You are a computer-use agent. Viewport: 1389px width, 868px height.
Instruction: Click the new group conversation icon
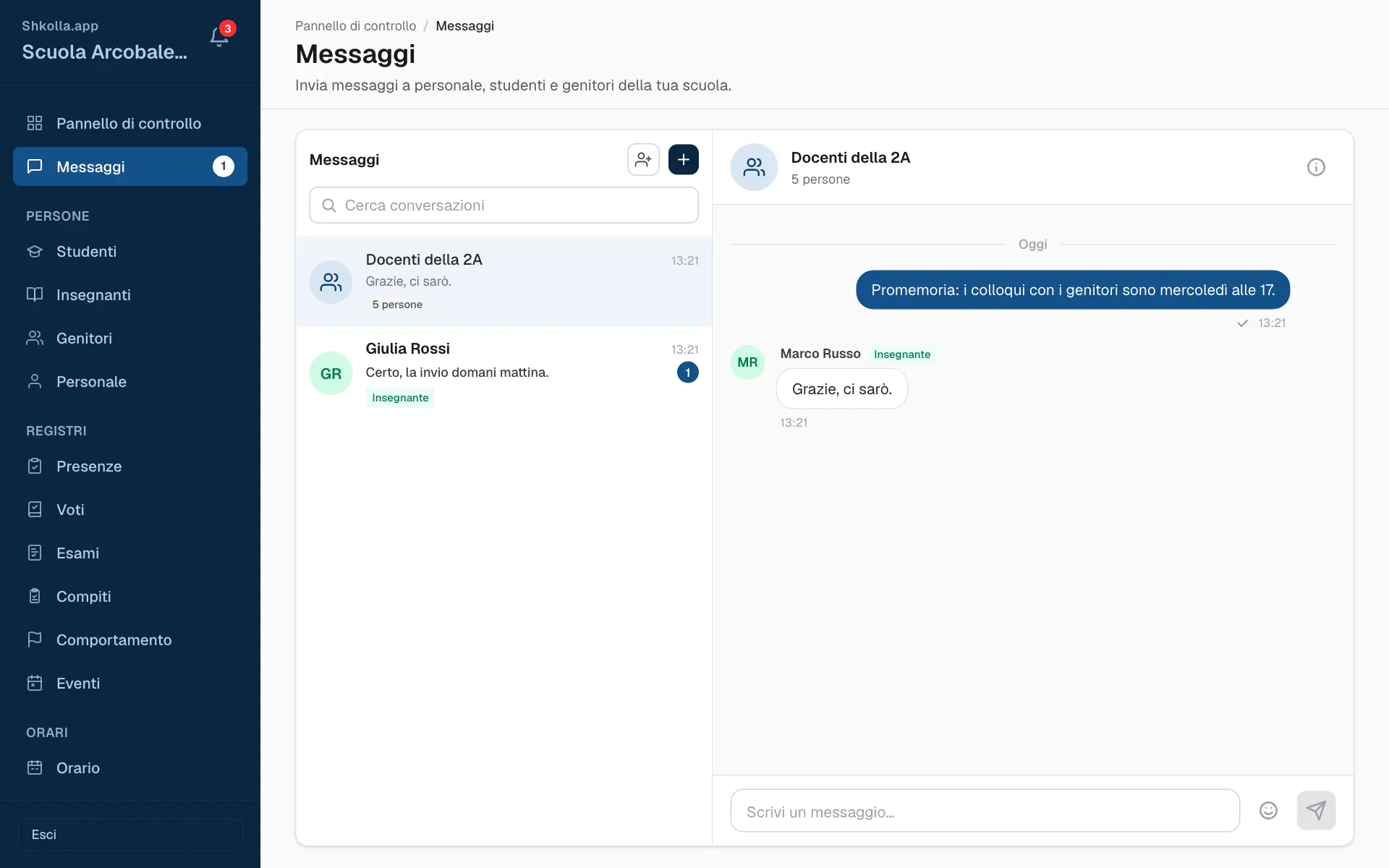(x=643, y=160)
